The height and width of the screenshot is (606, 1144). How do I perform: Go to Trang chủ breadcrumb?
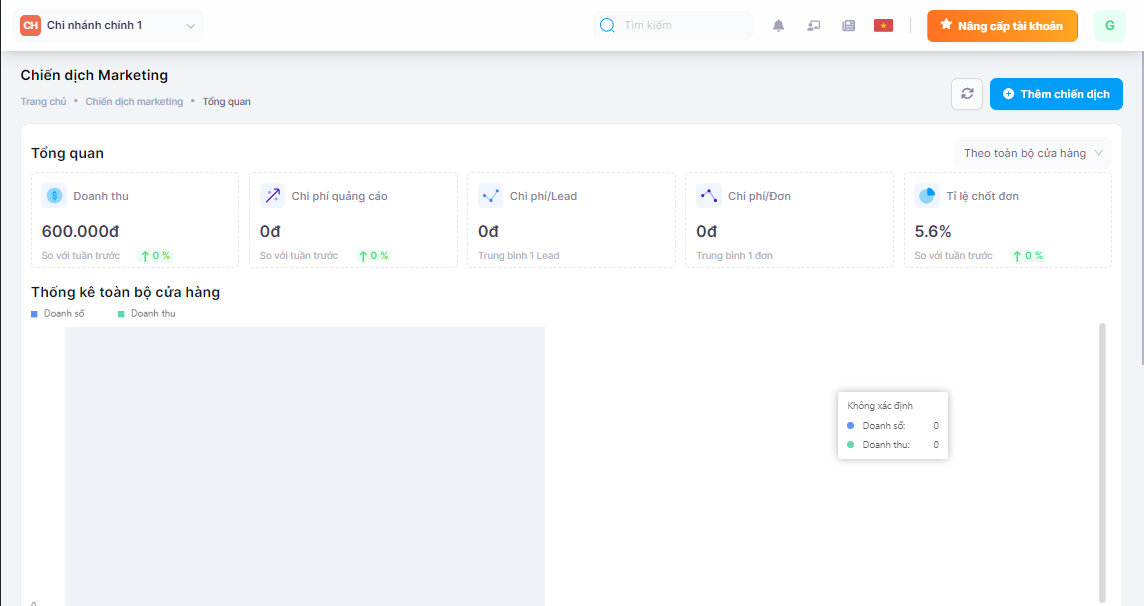click(x=43, y=102)
